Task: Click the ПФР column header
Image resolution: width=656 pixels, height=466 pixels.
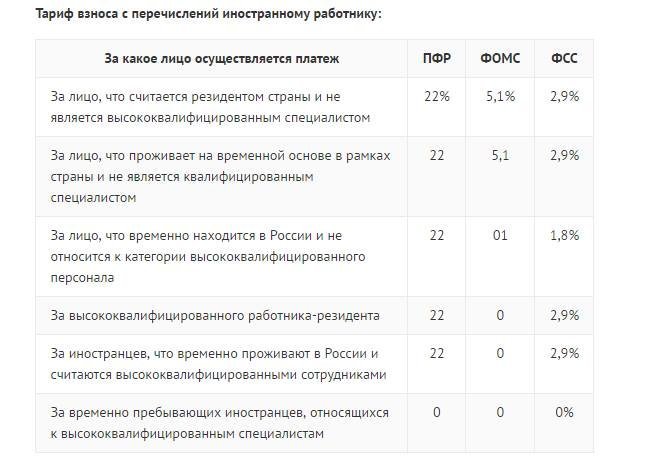Action: [437, 58]
